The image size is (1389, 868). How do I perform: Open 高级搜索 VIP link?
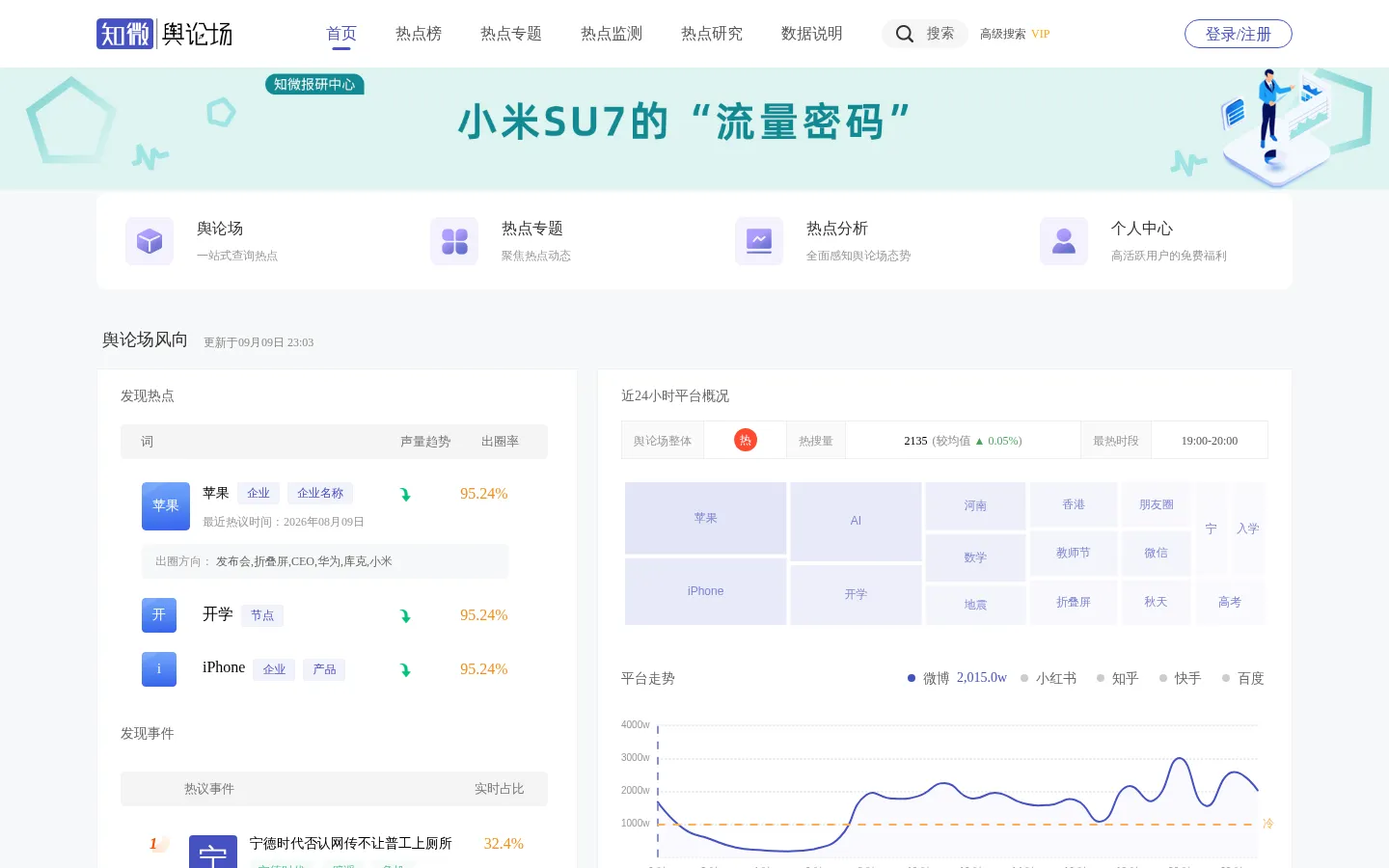[x=1015, y=34]
